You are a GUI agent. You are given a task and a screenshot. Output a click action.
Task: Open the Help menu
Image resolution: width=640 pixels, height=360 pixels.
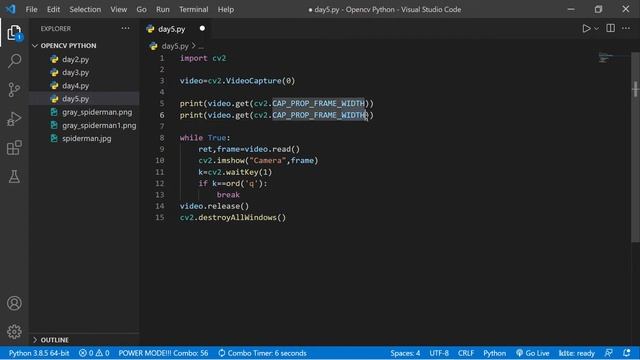tap(226, 9)
